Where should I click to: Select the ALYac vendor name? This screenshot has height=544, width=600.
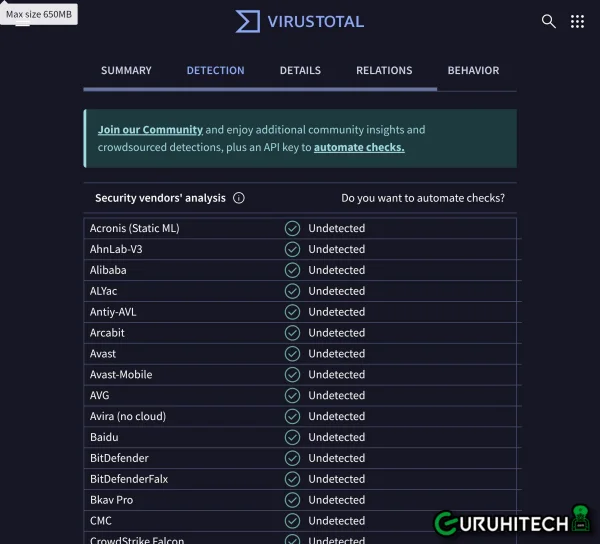[x=103, y=291]
